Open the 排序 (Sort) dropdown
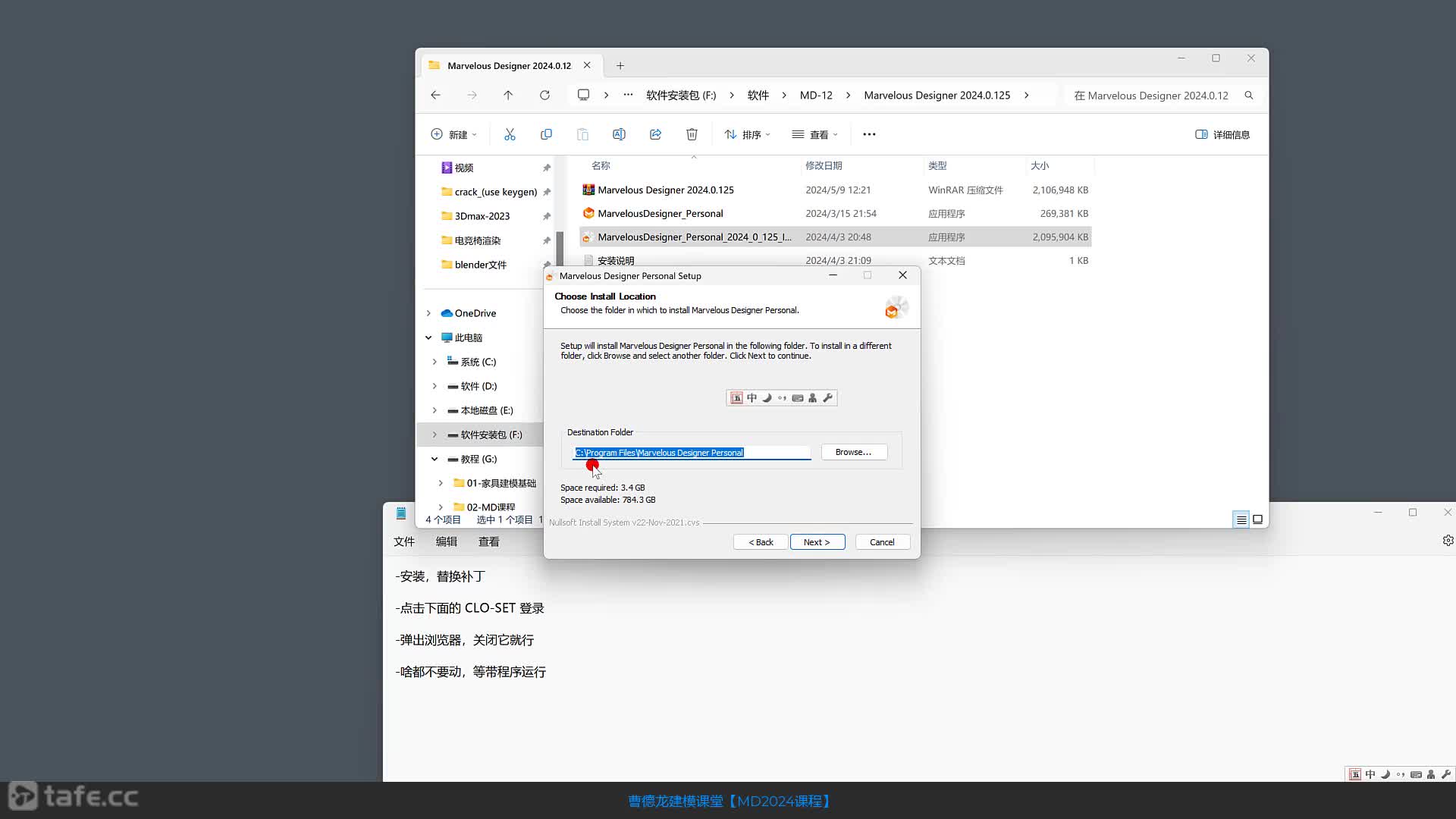The height and width of the screenshot is (819, 1456). (x=748, y=134)
